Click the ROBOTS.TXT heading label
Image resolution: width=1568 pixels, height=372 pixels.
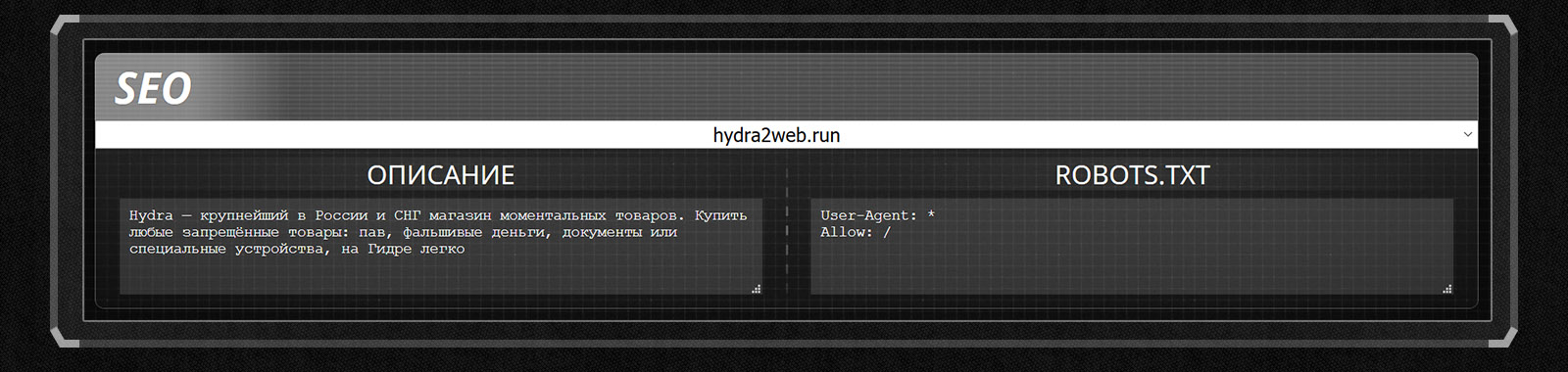(x=1132, y=175)
